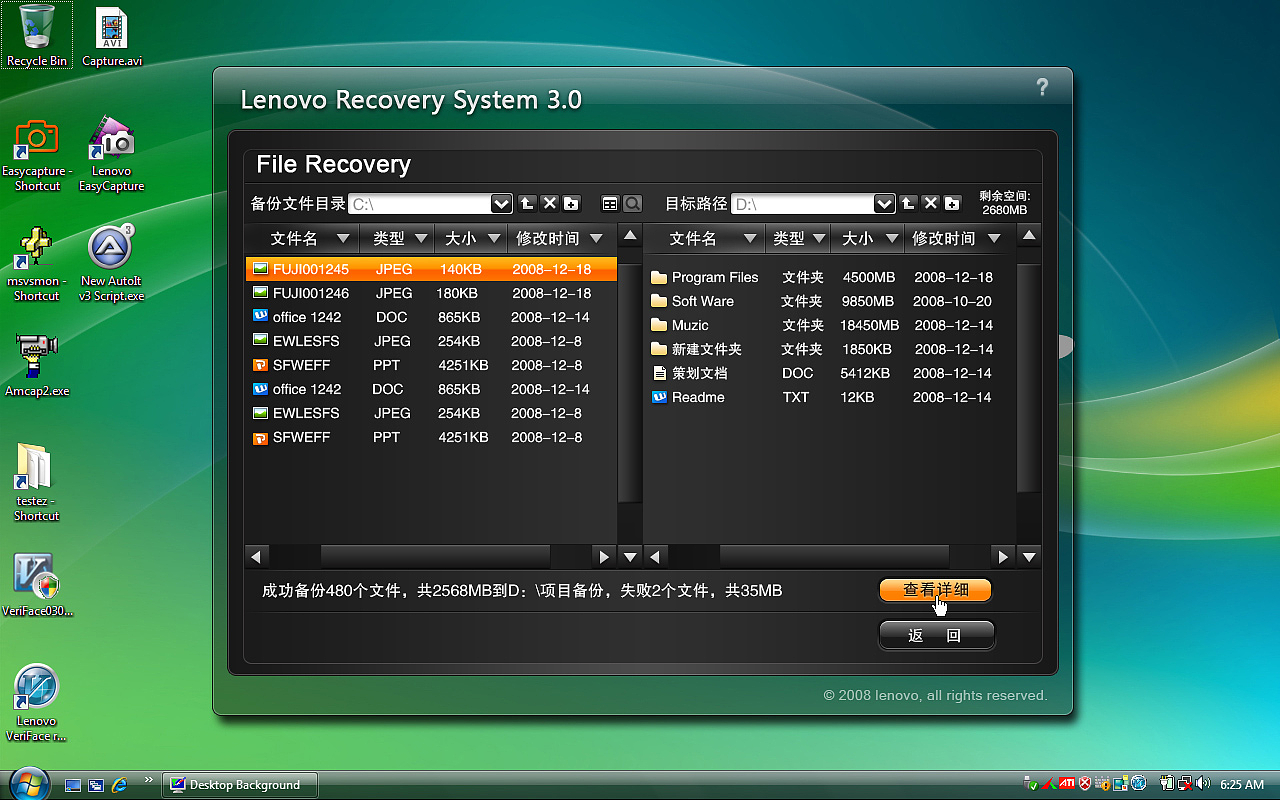
Task: Expand the target path D:\ dropdown
Action: 884,204
